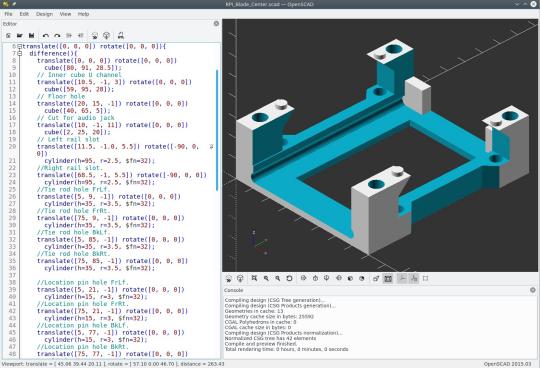Open the File menu
Screen dimensions: 540x368
(8, 14)
